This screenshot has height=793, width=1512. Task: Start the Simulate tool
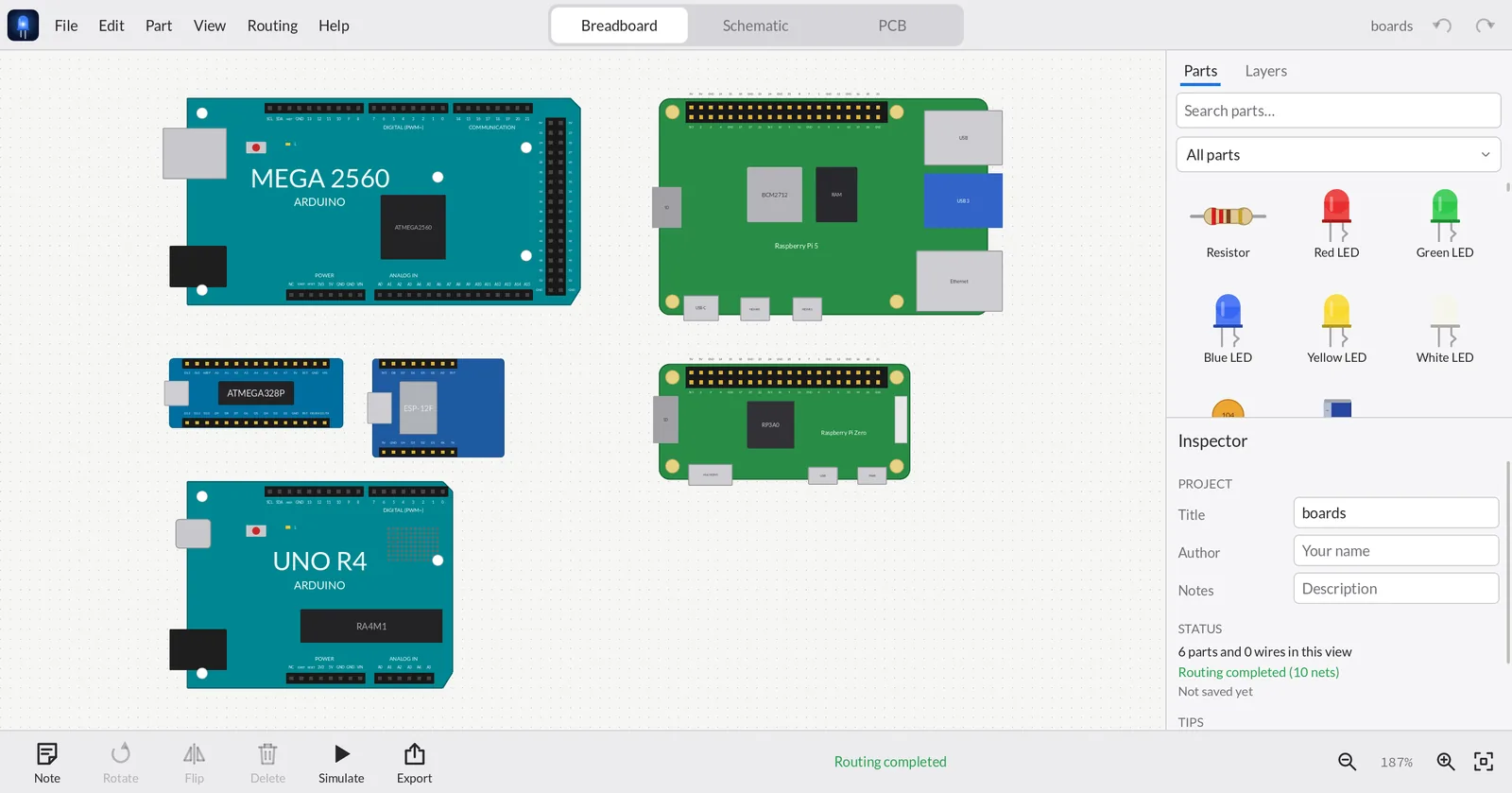(341, 763)
